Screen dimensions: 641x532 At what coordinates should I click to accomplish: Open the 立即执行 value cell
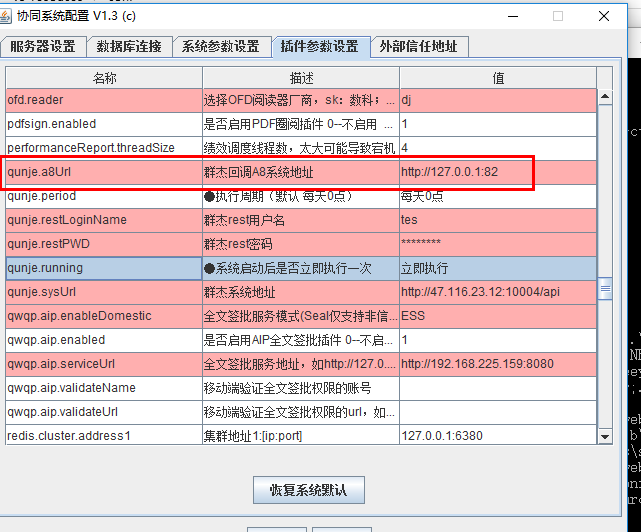click(498, 269)
